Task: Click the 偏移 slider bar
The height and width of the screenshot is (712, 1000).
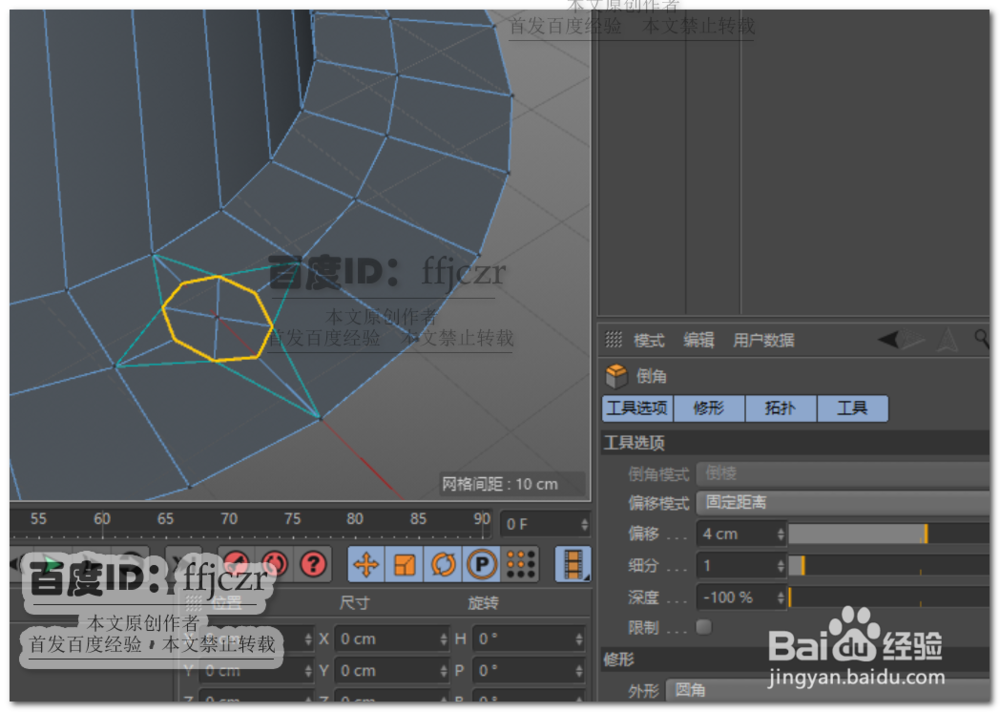Action: tap(889, 534)
